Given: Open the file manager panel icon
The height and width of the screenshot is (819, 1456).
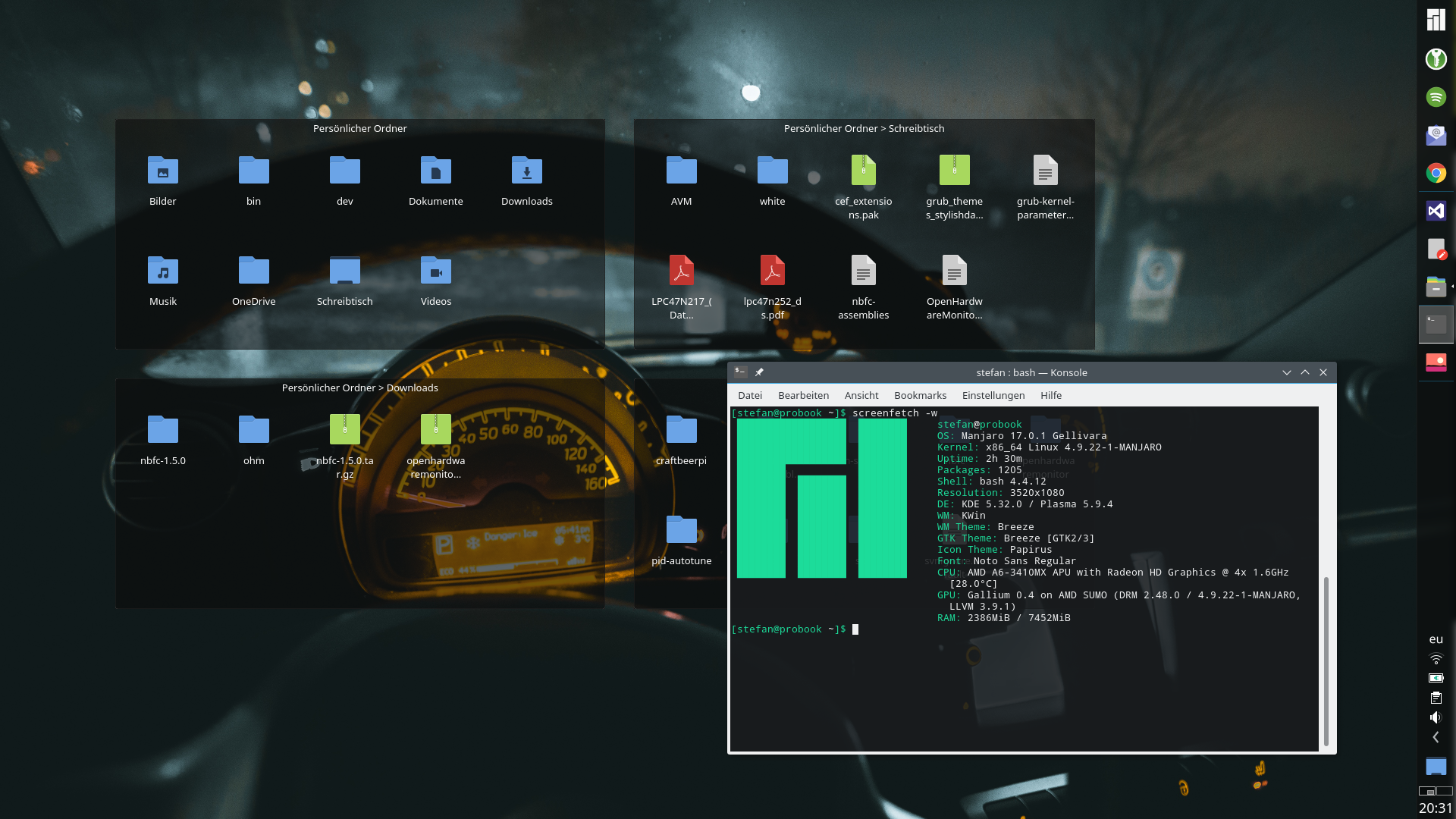Looking at the screenshot, I should click(1436, 287).
